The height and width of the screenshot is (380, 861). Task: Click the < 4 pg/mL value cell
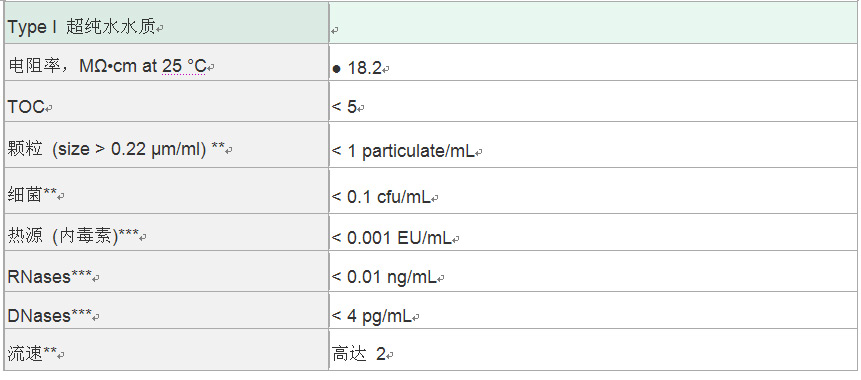pos(594,310)
